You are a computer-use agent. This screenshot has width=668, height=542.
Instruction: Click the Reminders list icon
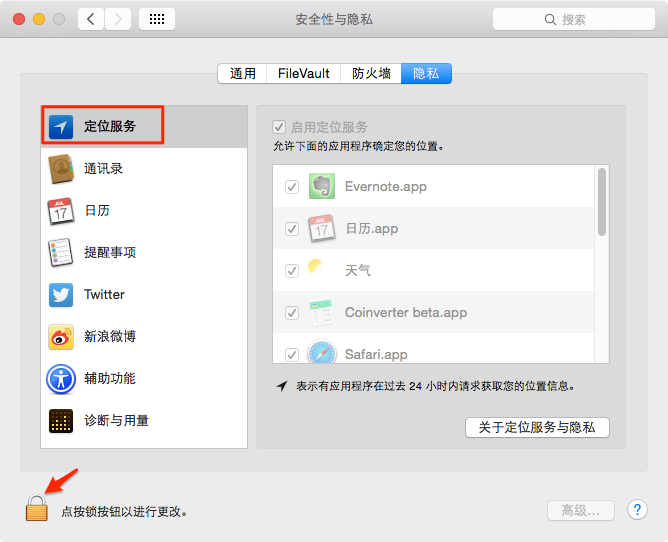tap(60, 252)
